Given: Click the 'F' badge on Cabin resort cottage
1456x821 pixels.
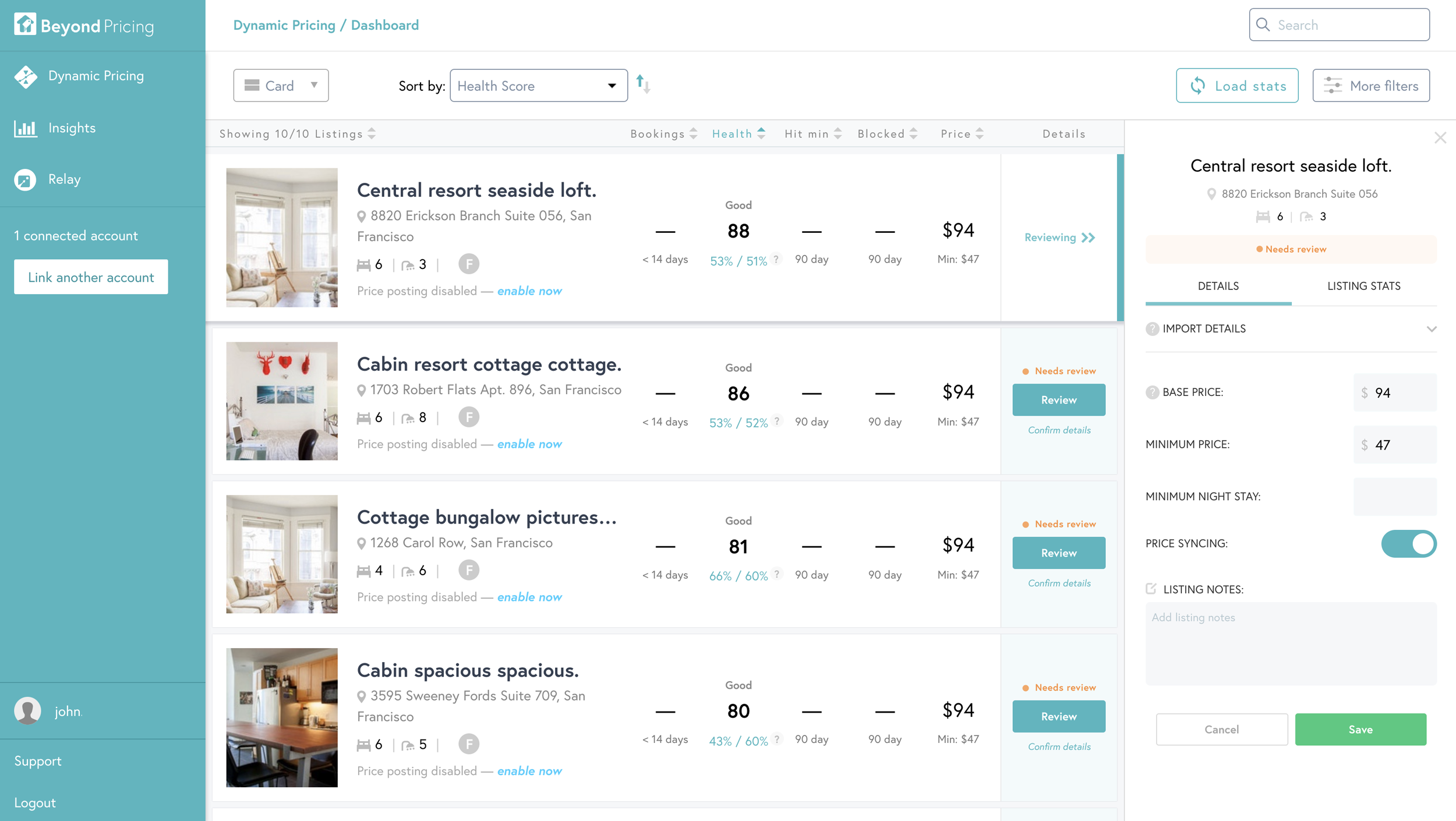Looking at the screenshot, I should 468,417.
